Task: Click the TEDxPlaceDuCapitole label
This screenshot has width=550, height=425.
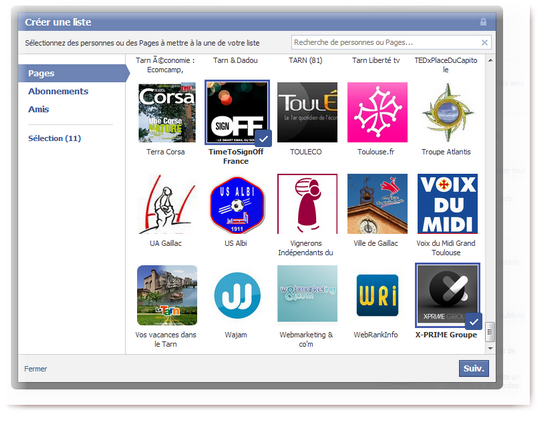Action: (446, 65)
